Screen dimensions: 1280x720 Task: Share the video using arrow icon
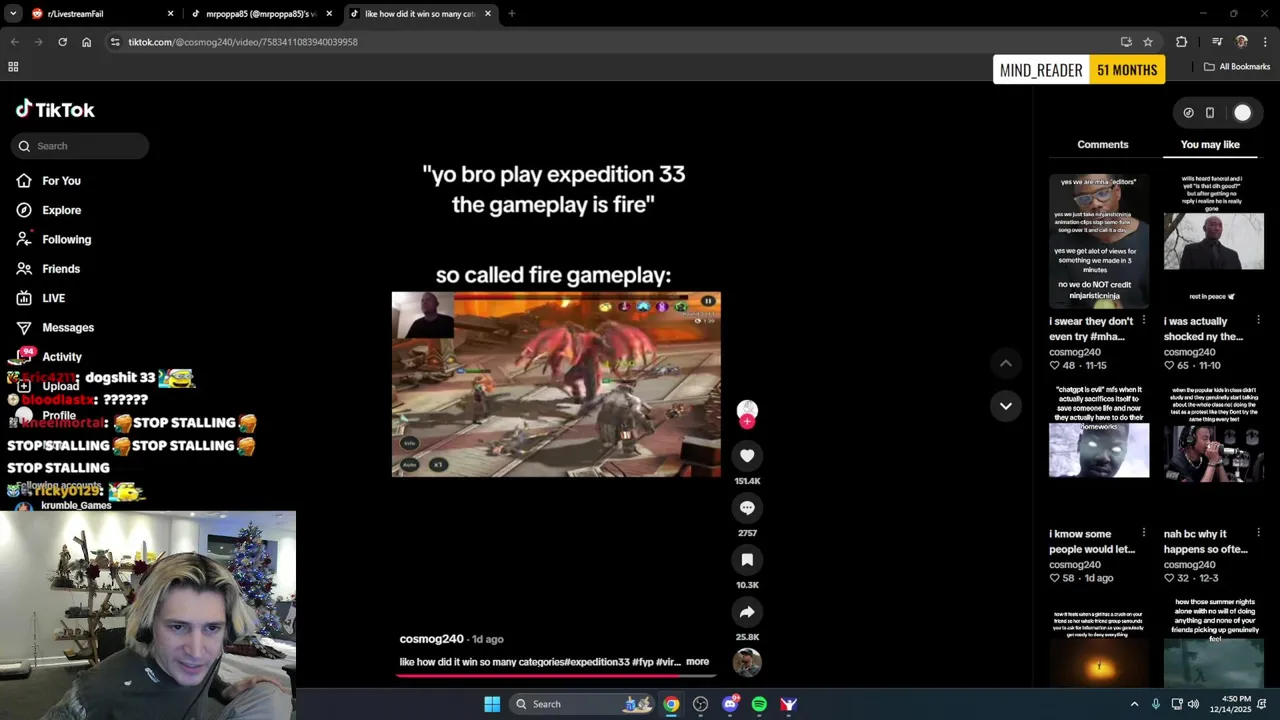(x=747, y=611)
